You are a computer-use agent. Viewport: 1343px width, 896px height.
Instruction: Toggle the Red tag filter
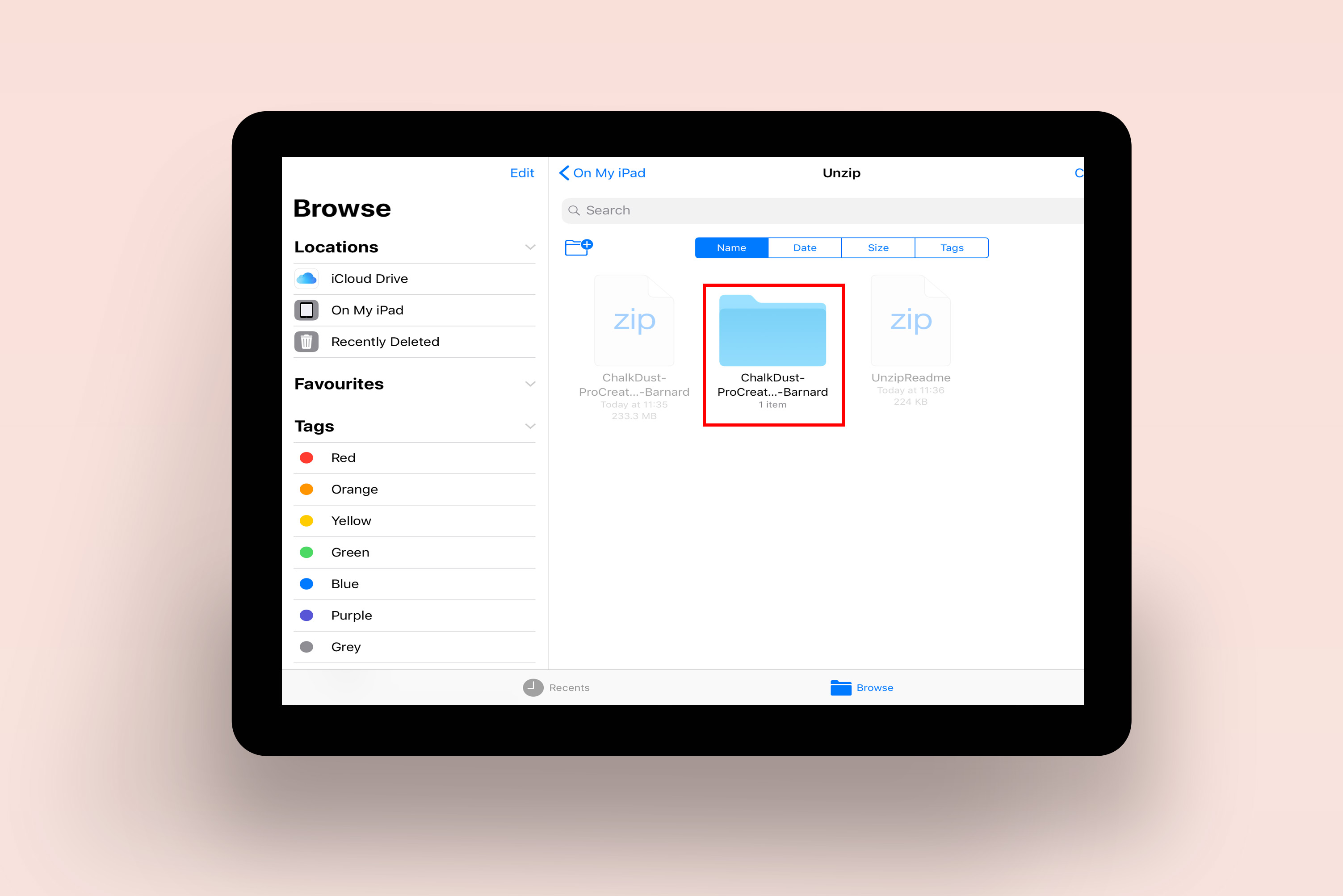coord(343,458)
